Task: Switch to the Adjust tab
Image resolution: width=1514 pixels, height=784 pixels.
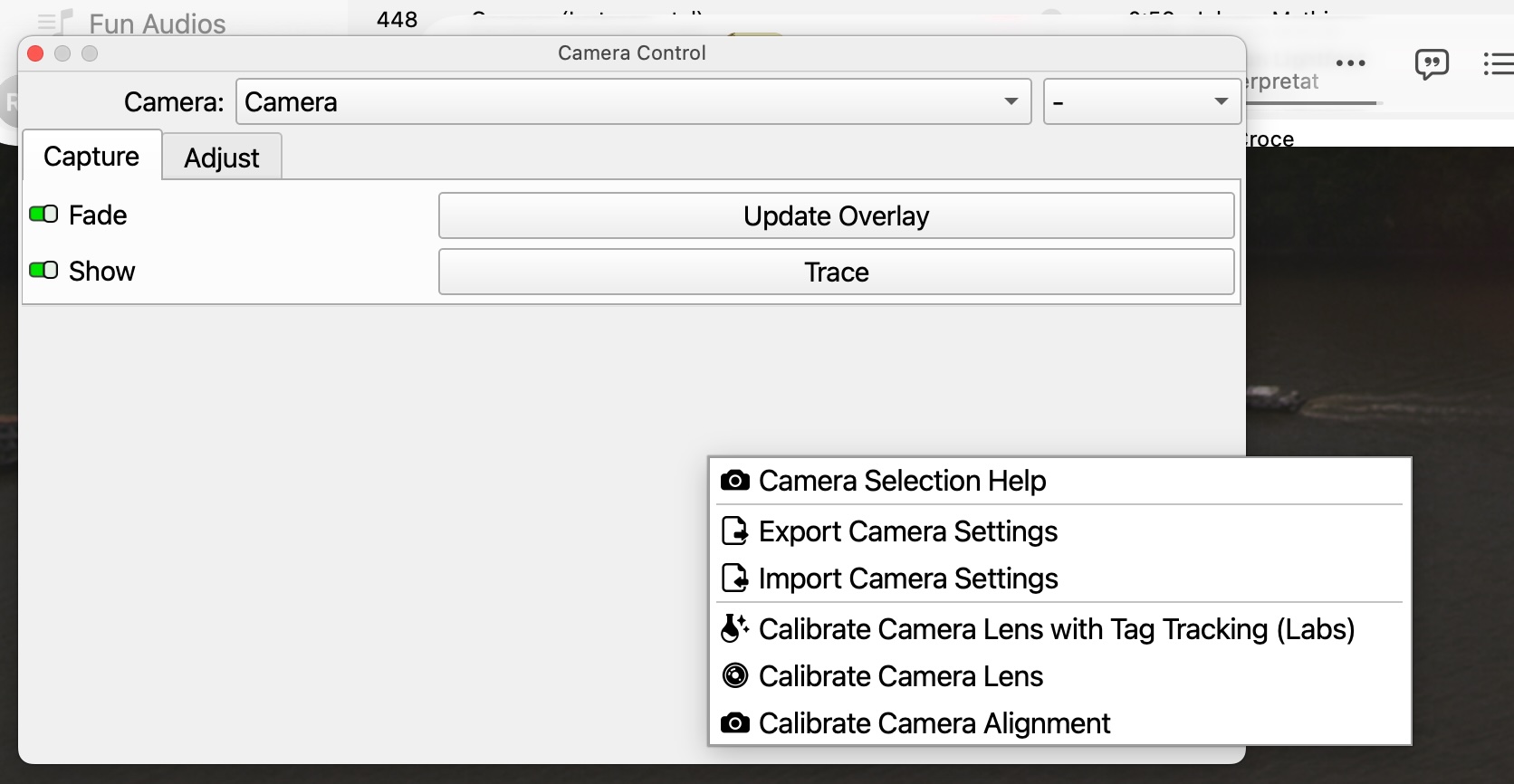Action: [x=222, y=158]
